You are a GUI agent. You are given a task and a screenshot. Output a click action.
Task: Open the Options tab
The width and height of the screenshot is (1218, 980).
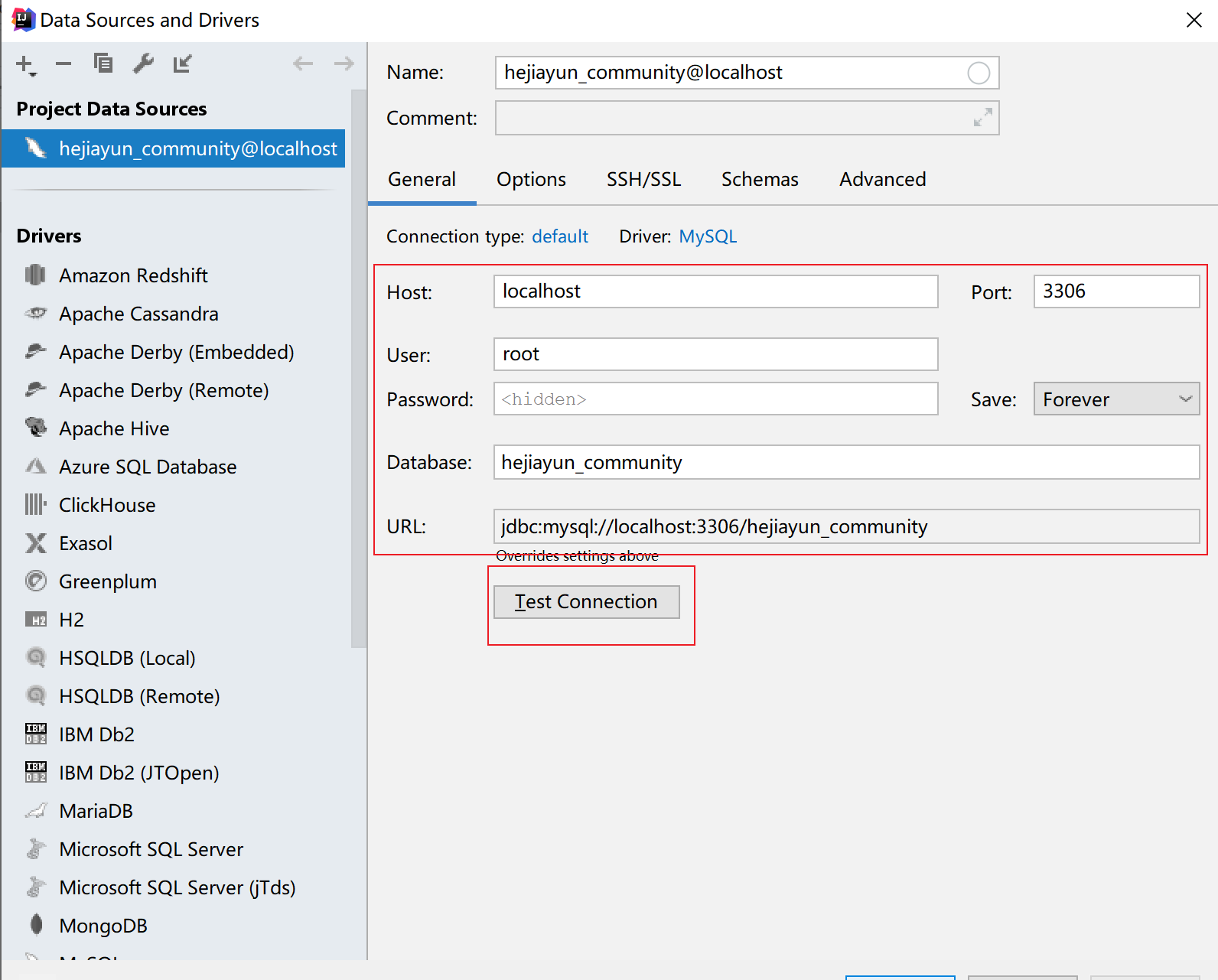[531, 179]
